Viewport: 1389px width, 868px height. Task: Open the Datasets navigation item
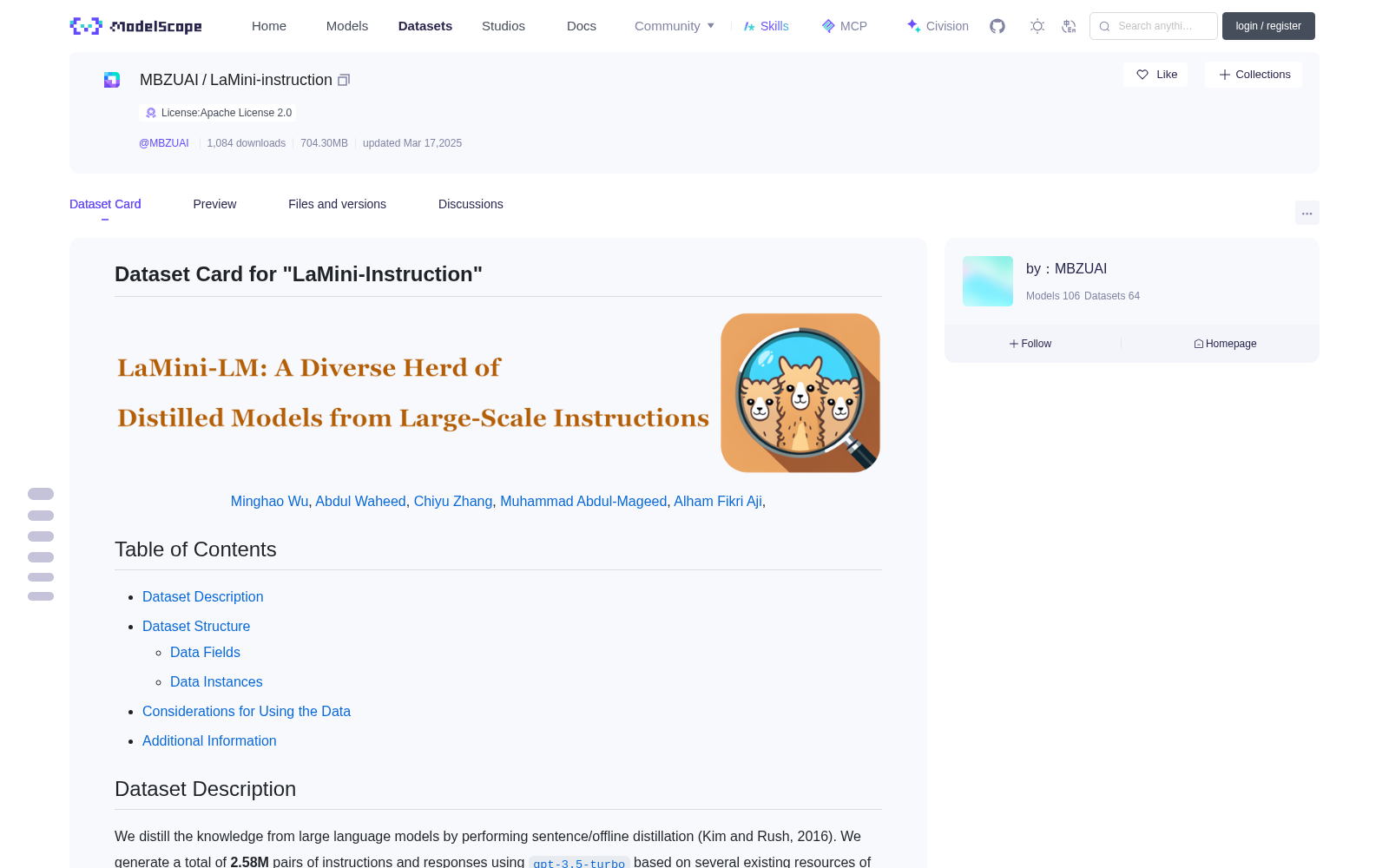[x=425, y=26]
